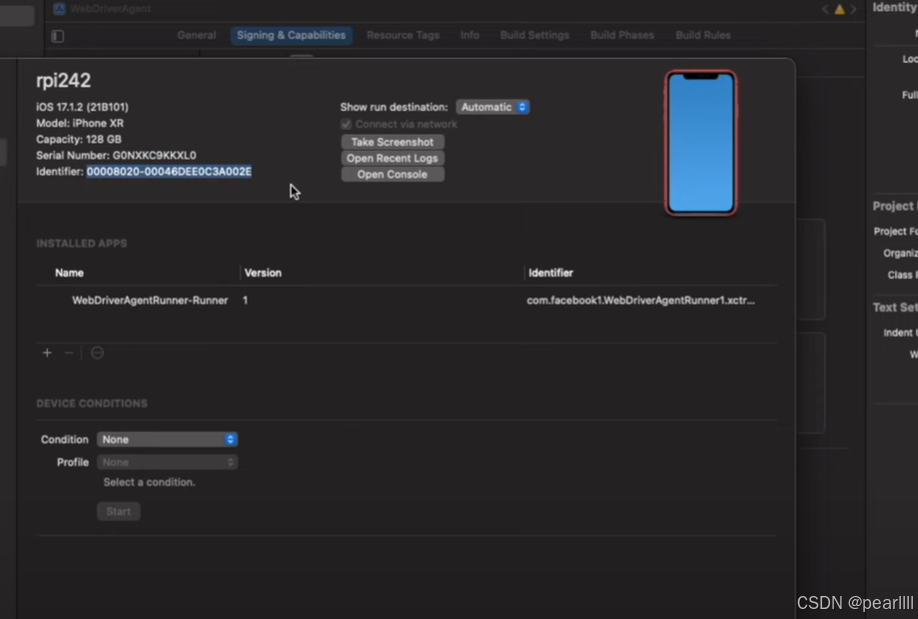Toggle Connect via network checkbox
This screenshot has height=619, width=918.
[346, 124]
